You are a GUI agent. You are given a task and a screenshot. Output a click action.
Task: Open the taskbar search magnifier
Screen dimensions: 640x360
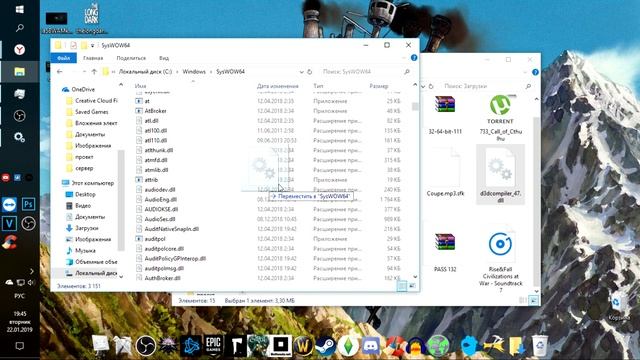click(x=19, y=28)
